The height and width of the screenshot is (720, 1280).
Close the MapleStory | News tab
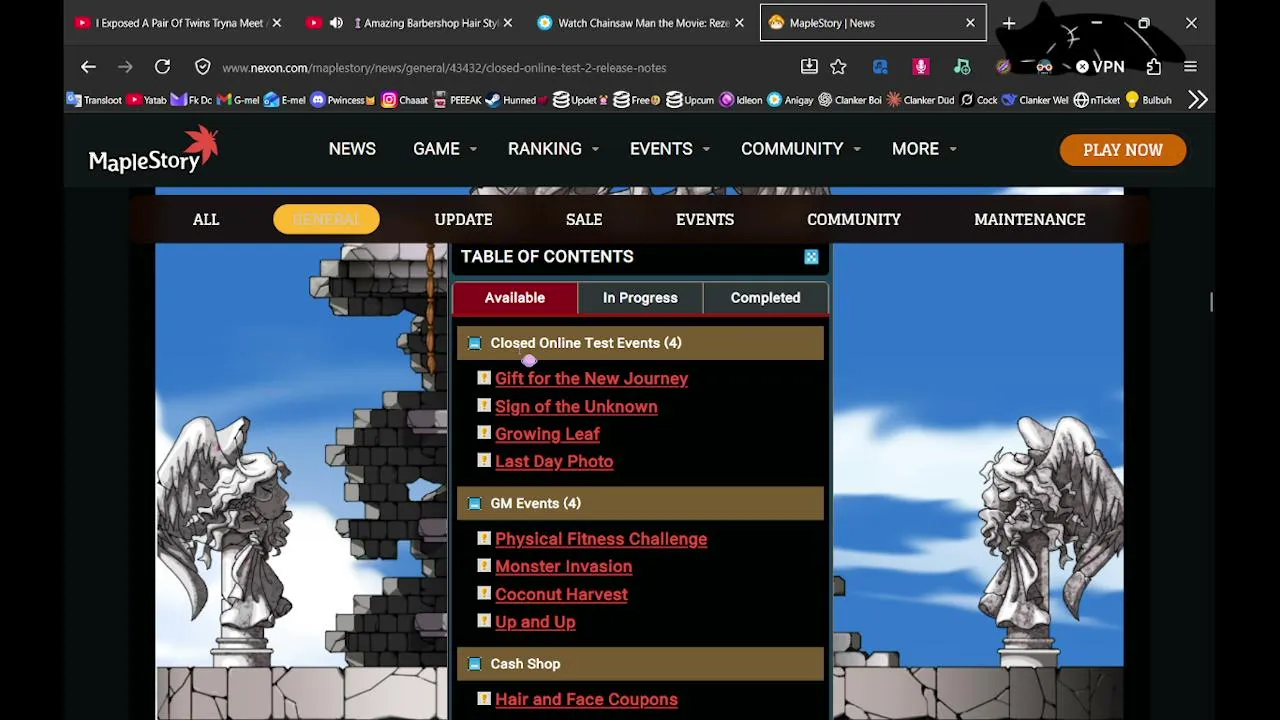tap(970, 23)
